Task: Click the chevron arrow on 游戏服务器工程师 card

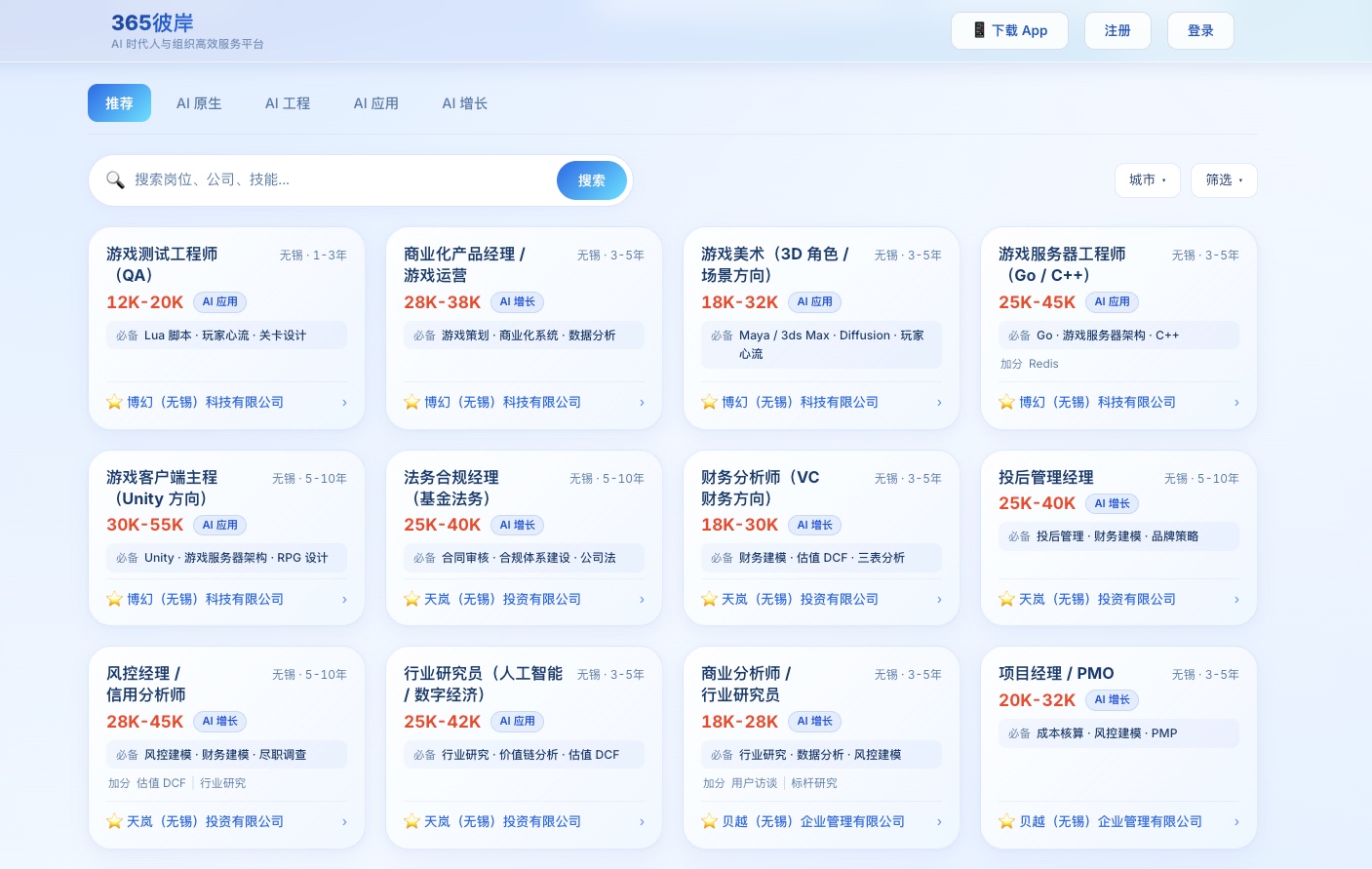Action: coord(1236,402)
